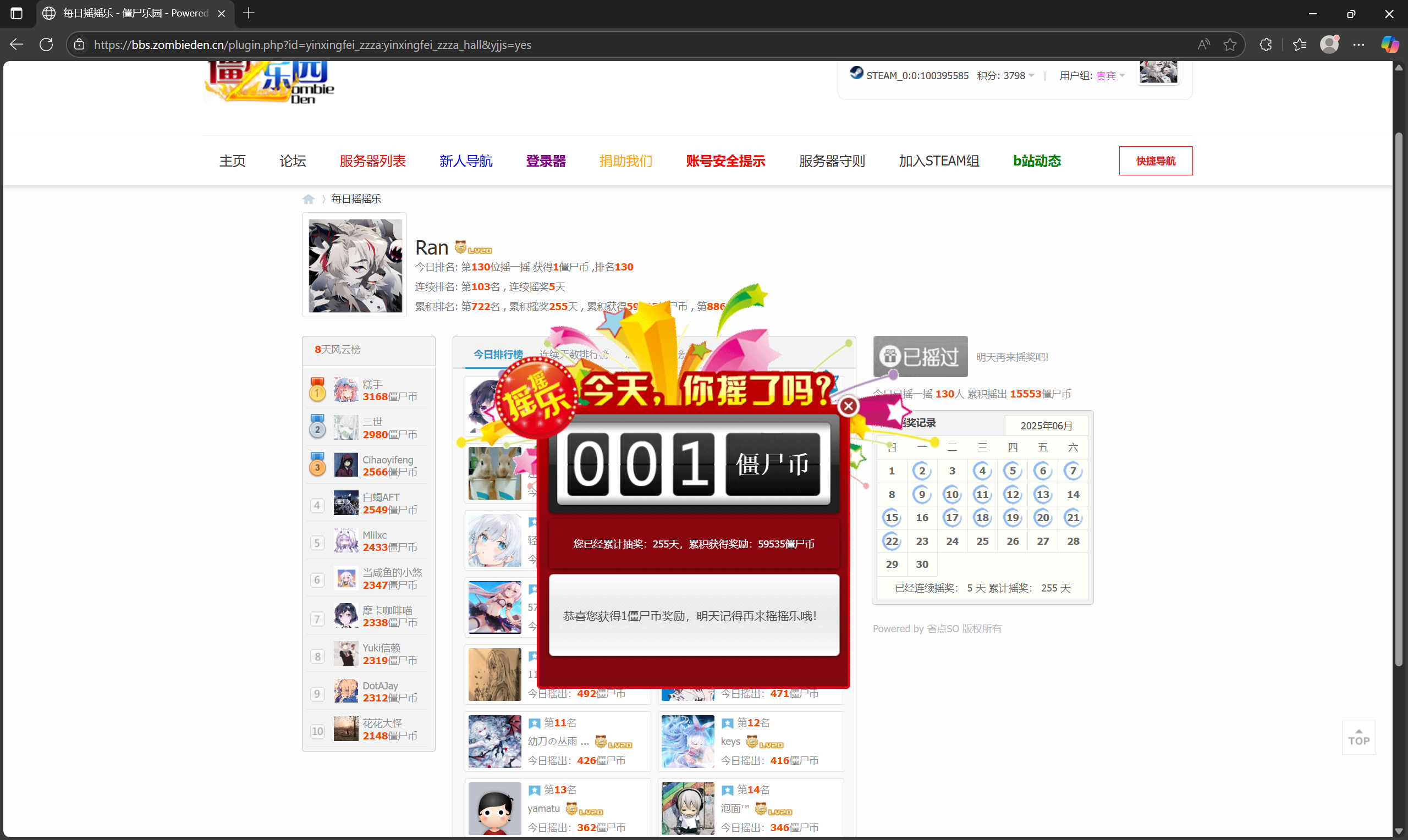This screenshot has width=1408, height=840.
Task: Open the read aloud icon in address bar
Action: point(1203,45)
